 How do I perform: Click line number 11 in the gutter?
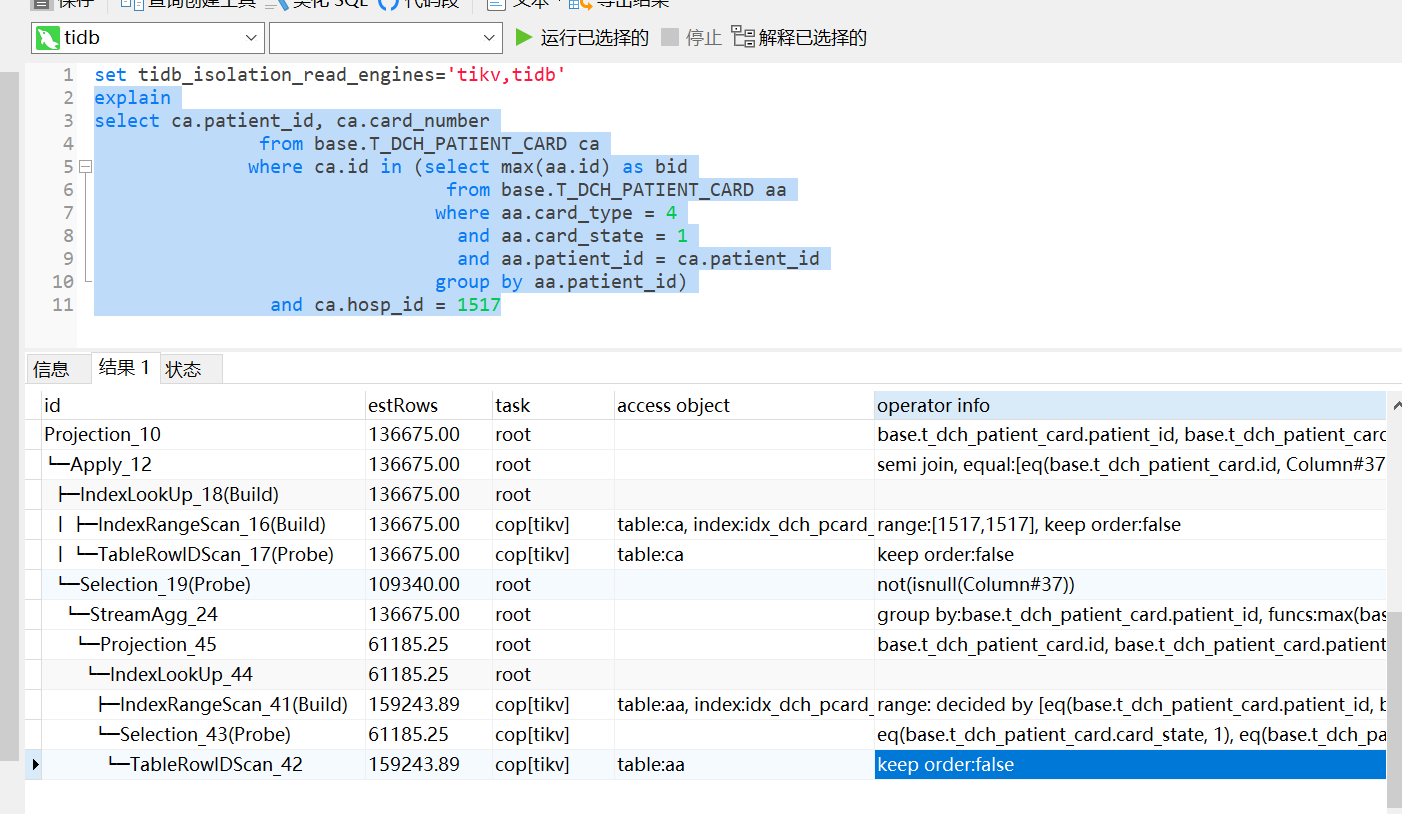[63, 305]
